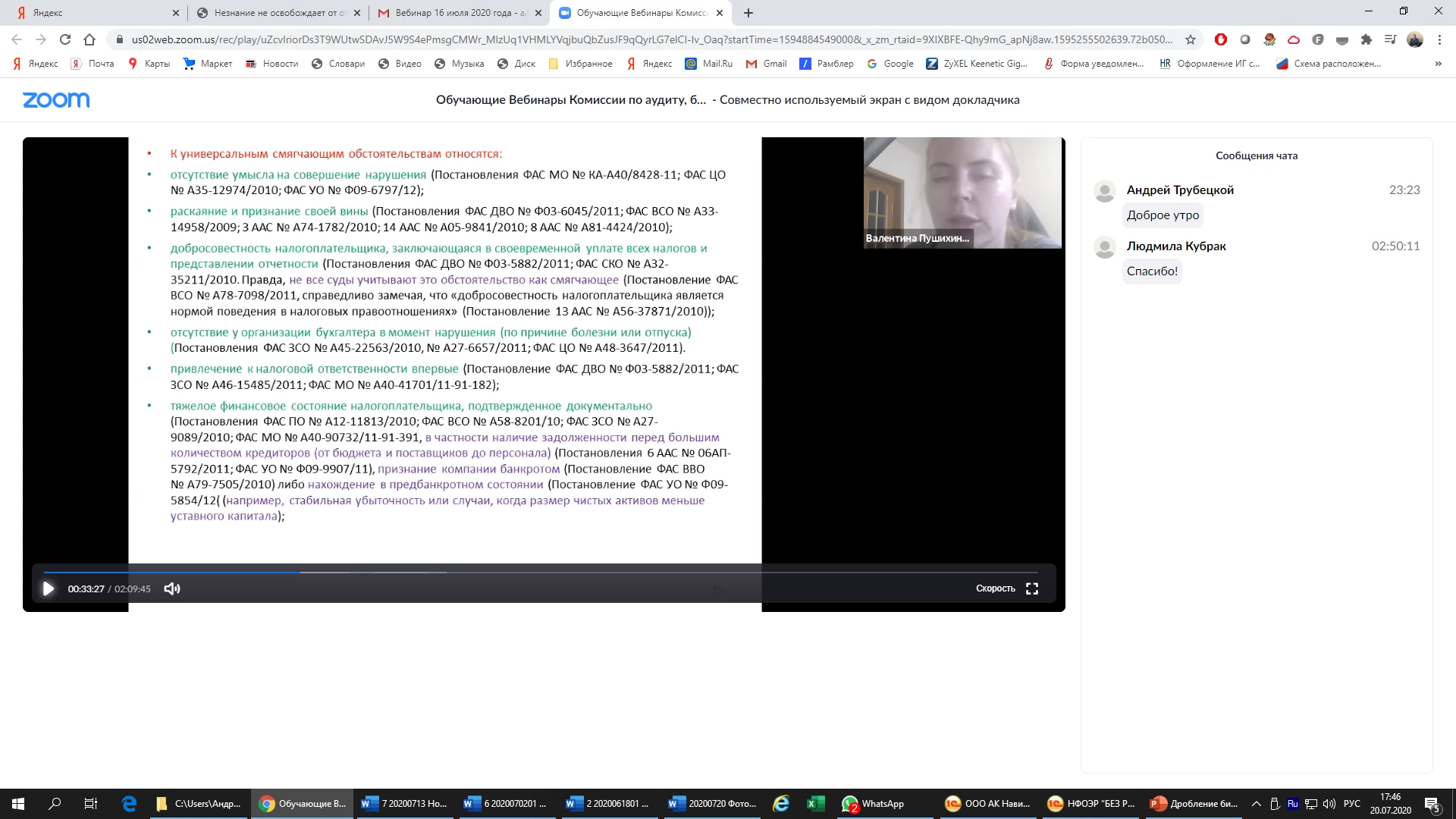Click the Zoom logo

click(56, 100)
